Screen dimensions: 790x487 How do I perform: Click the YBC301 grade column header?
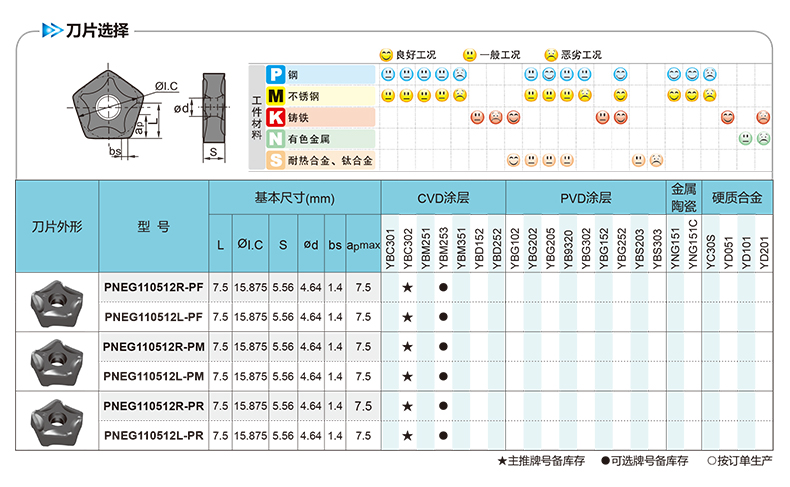click(x=390, y=249)
